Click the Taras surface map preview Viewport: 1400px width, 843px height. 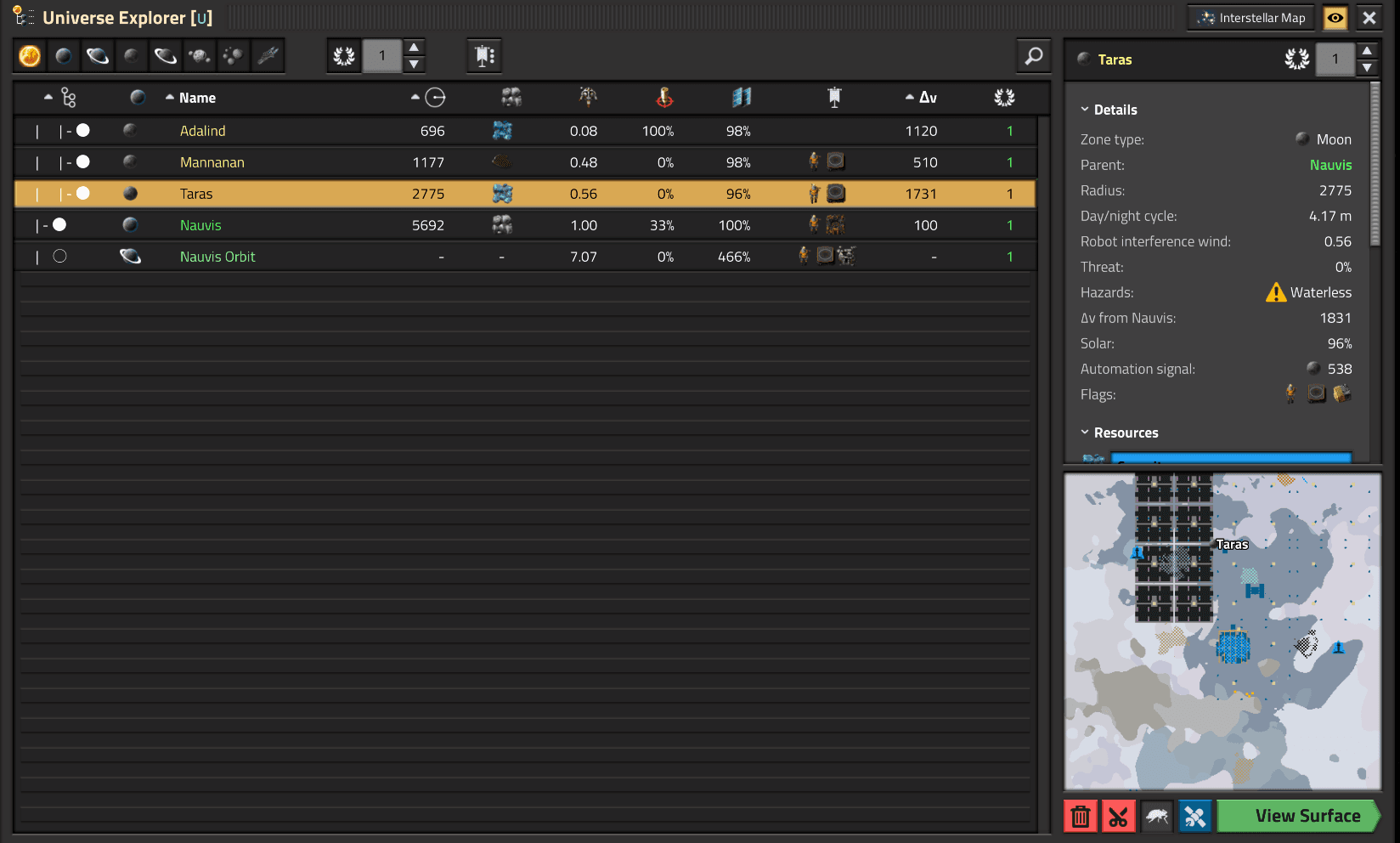tap(1222, 631)
